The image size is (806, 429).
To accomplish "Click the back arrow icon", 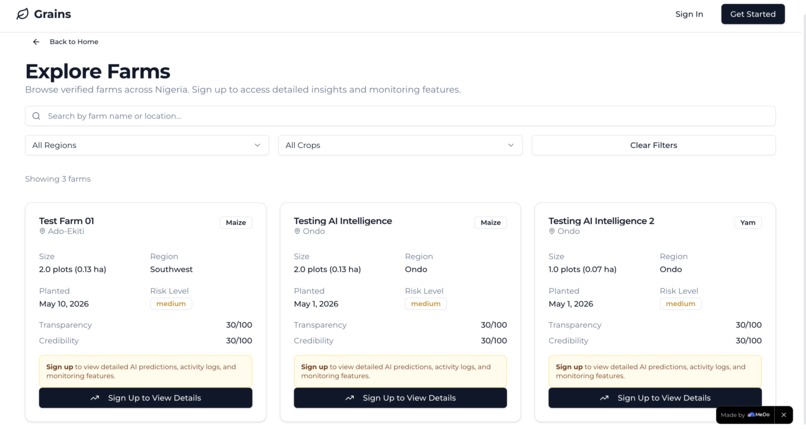I will (36, 42).
